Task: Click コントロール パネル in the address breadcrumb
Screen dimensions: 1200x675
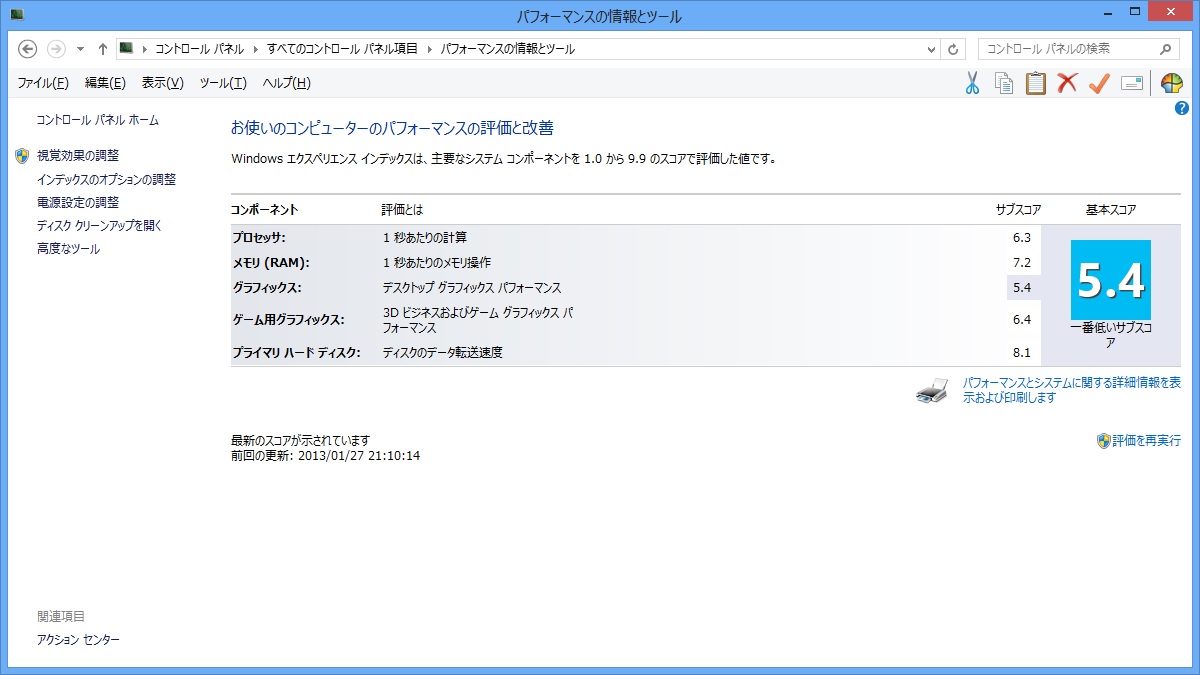Action: click(199, 48)
